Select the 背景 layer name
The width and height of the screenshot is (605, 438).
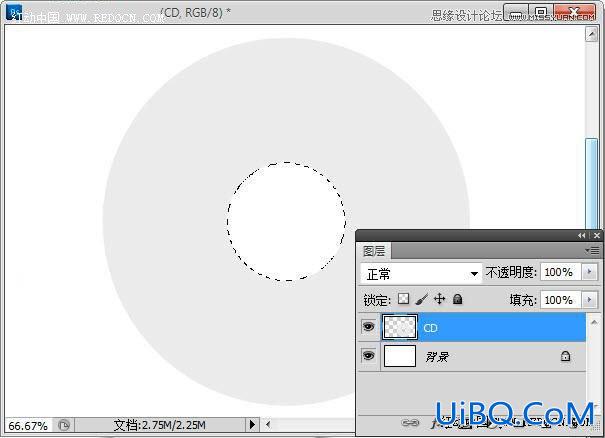point(437,357)
